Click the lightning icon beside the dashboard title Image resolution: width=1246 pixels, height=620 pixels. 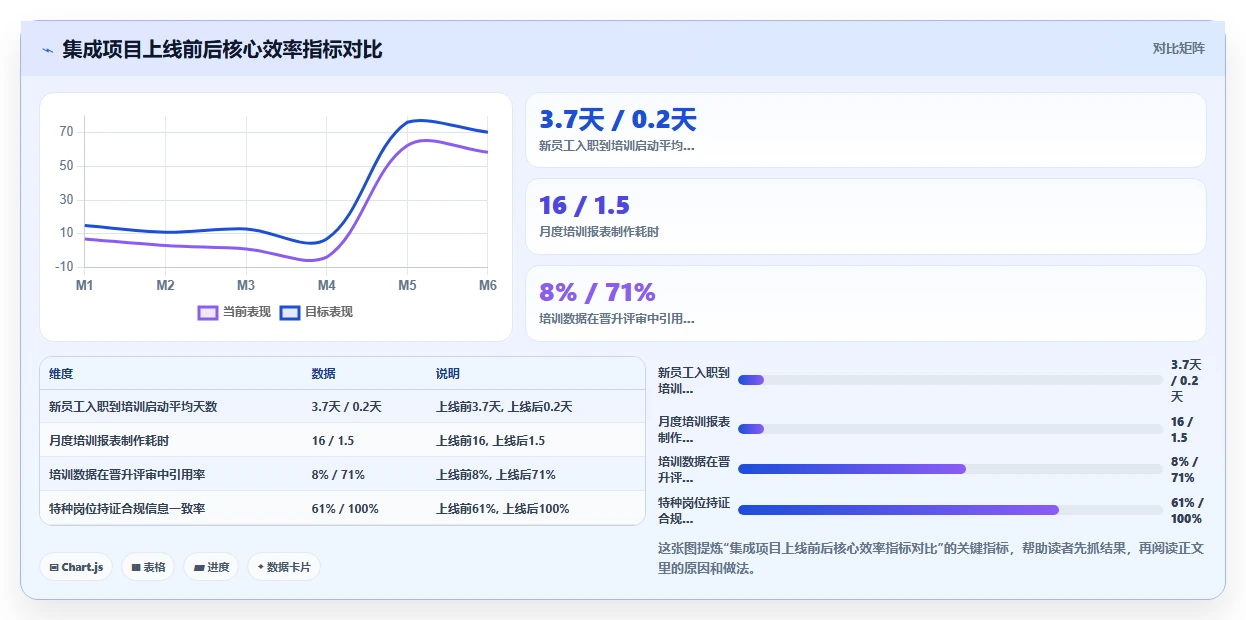47,50
